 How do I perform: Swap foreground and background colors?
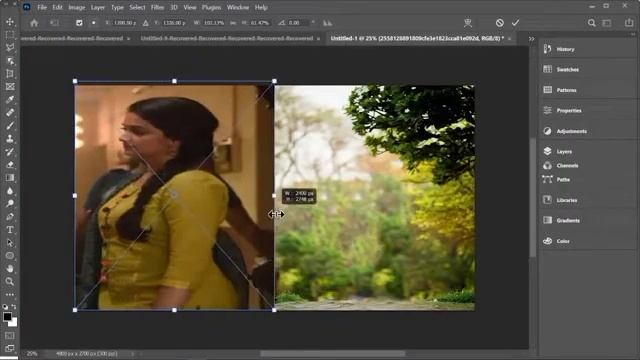click(x=14, y=307)
